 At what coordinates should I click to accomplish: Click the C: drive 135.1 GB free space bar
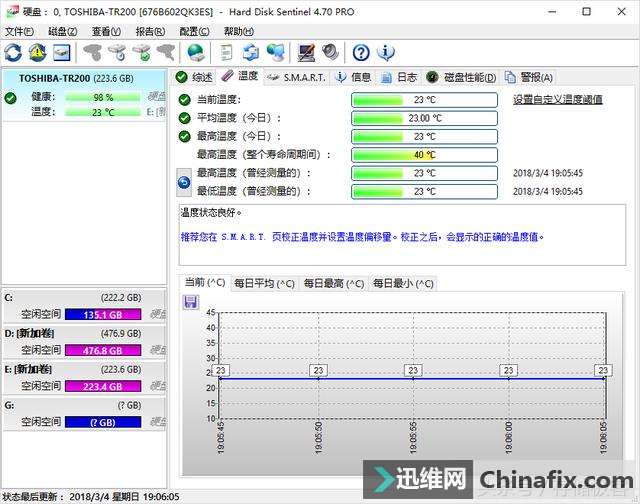[103, 315]
